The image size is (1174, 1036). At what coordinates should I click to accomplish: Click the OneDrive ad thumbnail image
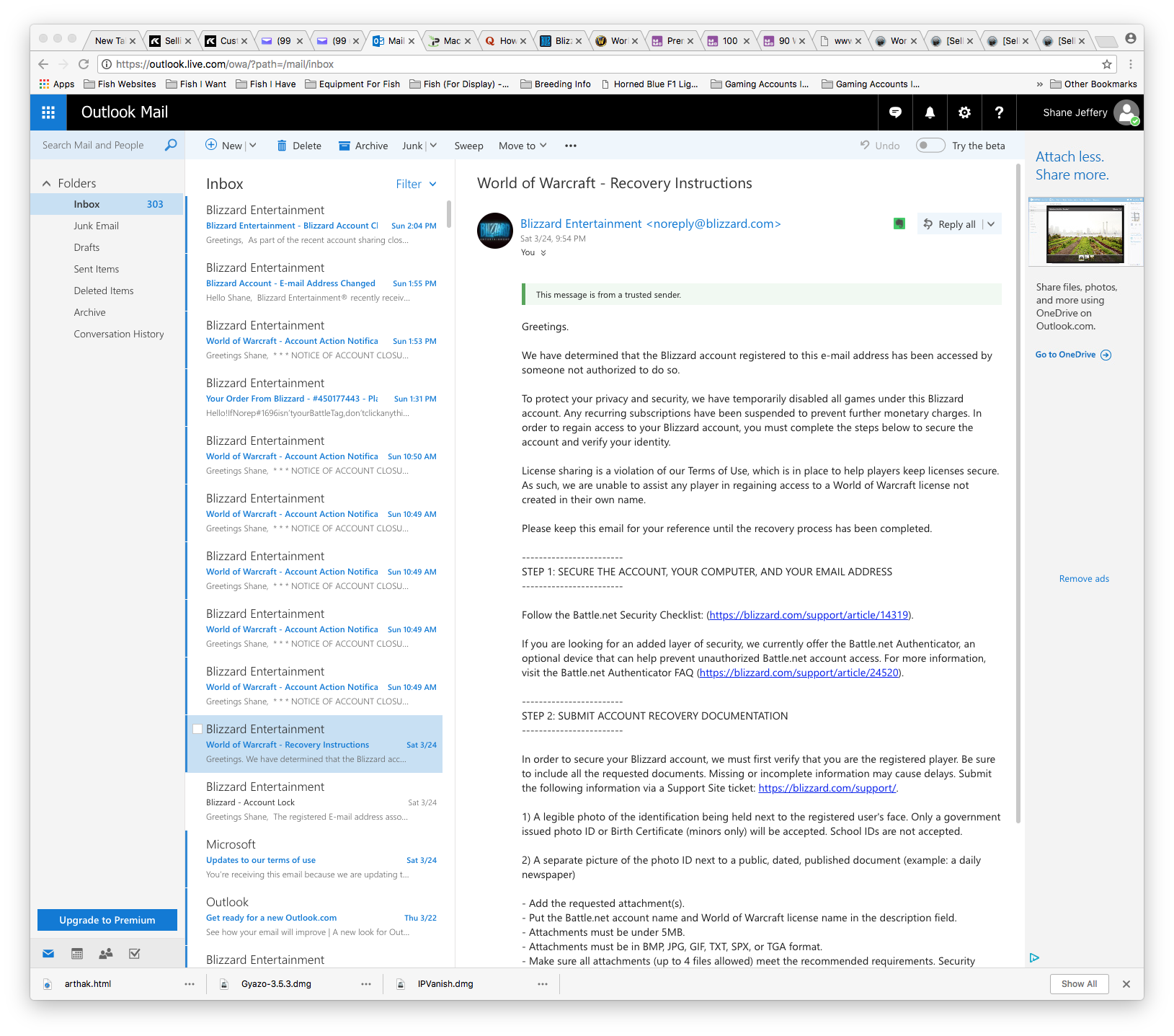1085,231
